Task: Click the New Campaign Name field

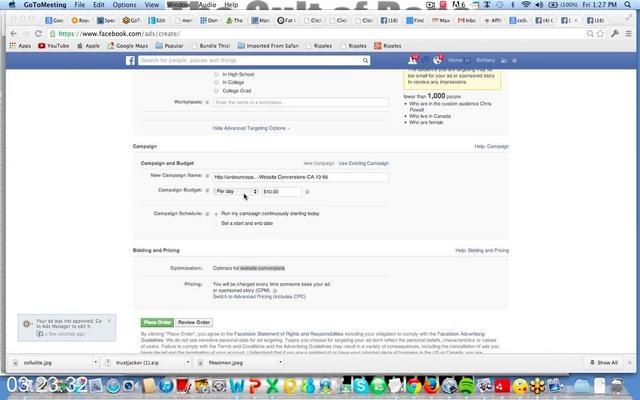Action: (300, 177)
